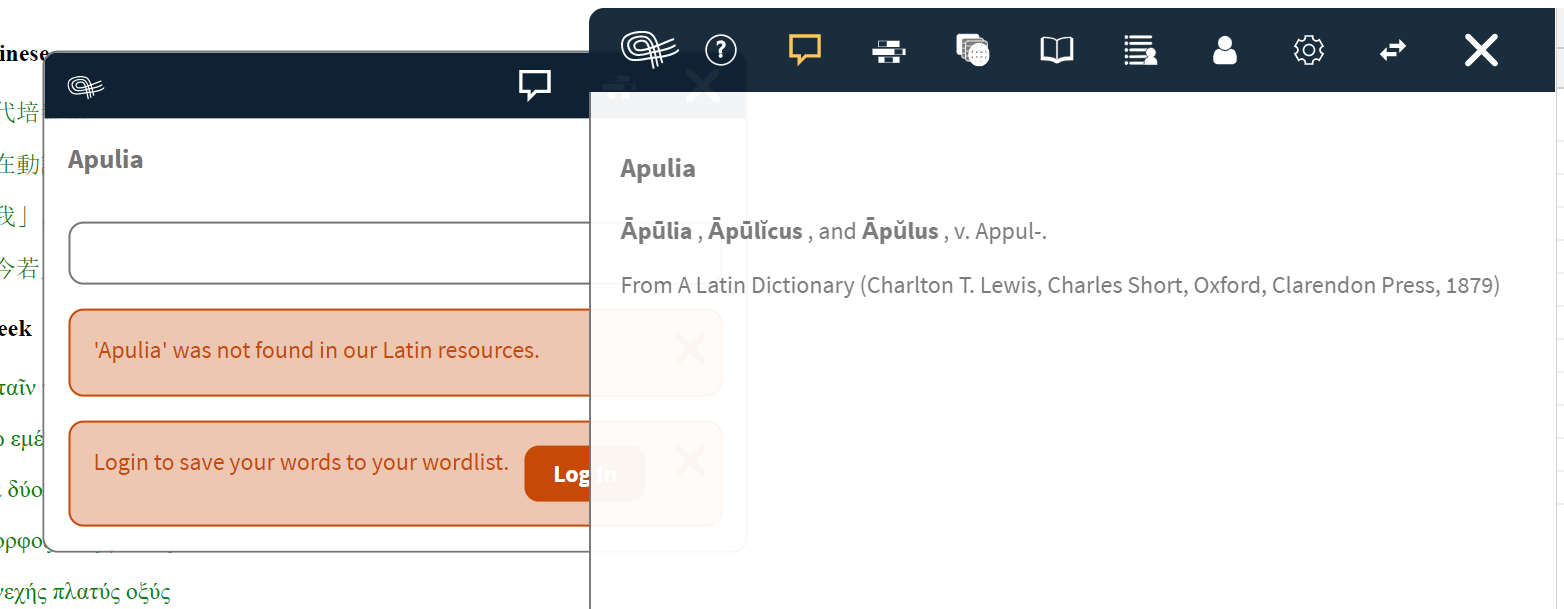Swap the toolbar position using arrows icon

1392,50
